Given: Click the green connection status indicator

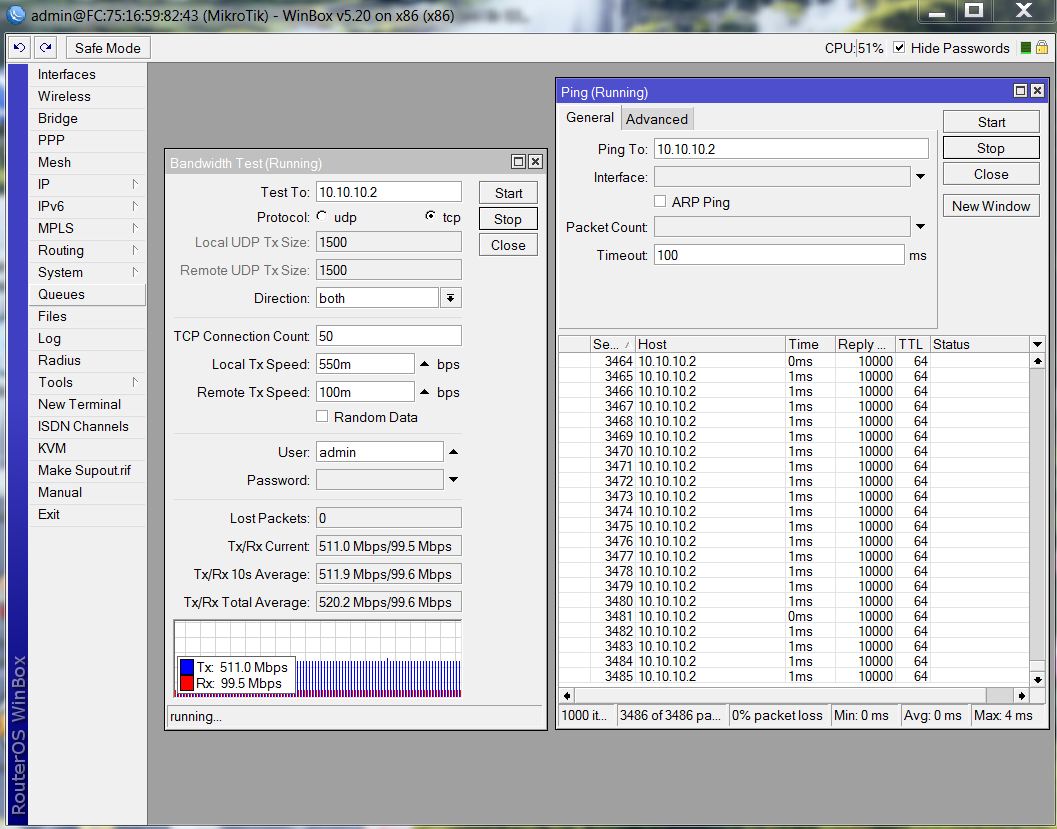Looking at the screenshot, I should click(1026, 48).
